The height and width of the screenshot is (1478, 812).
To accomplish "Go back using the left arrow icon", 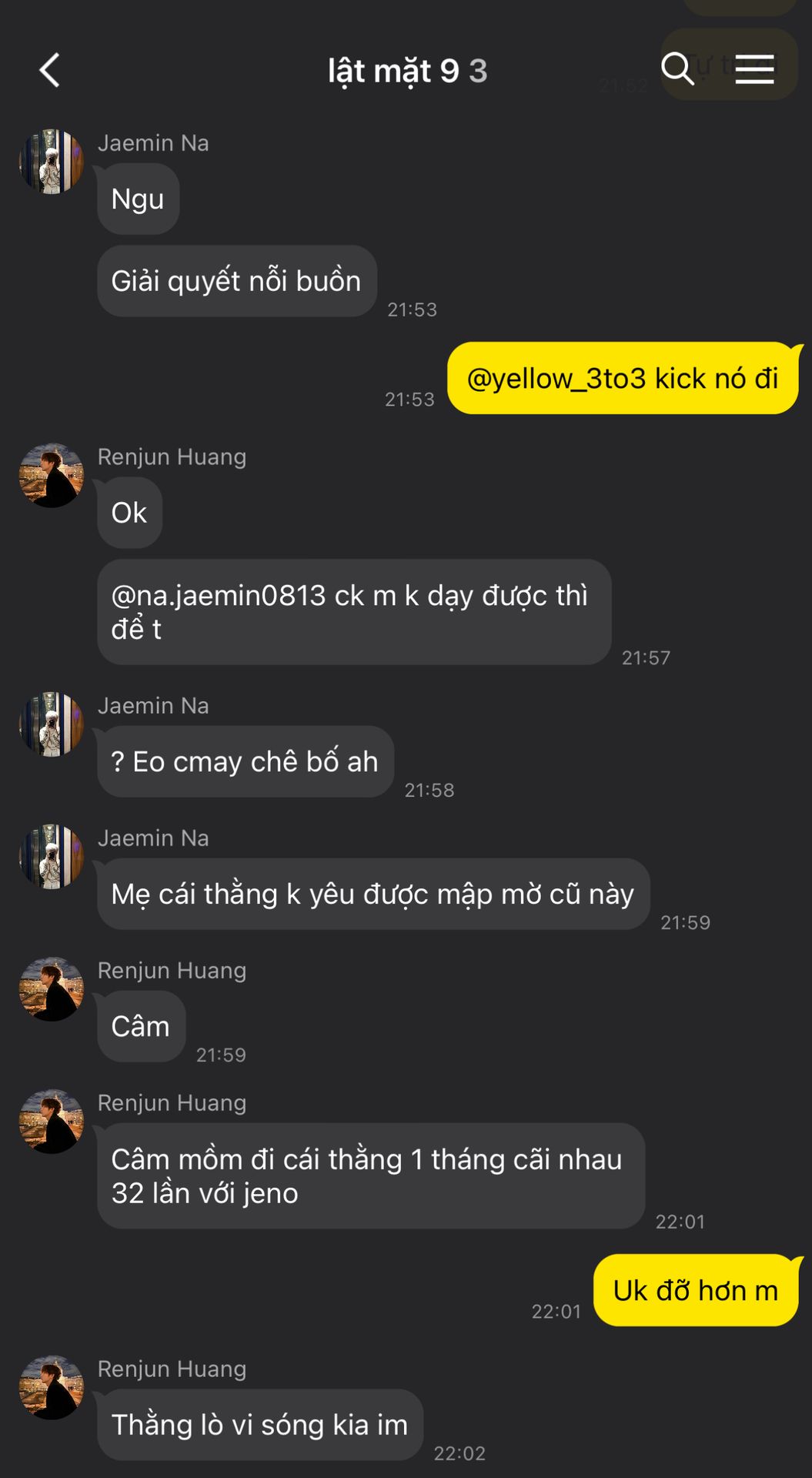I will 50,70.
